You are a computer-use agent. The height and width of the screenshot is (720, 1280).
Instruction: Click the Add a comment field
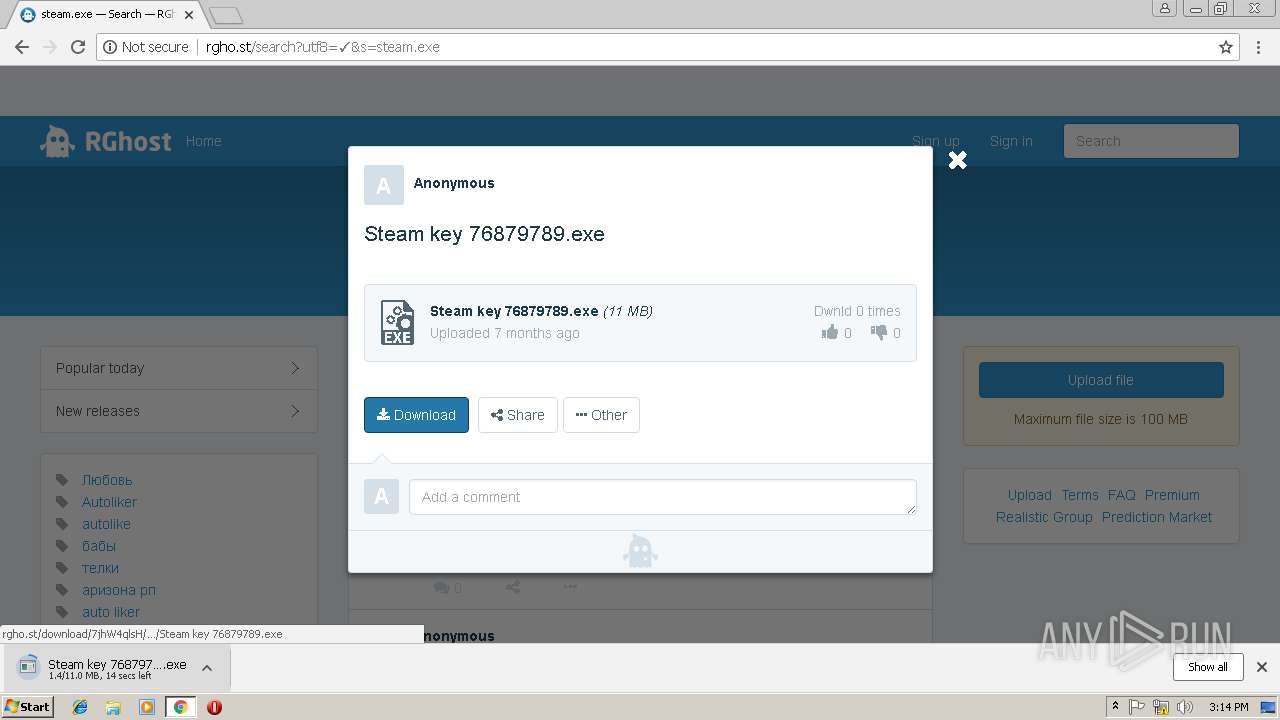point(663,497)
